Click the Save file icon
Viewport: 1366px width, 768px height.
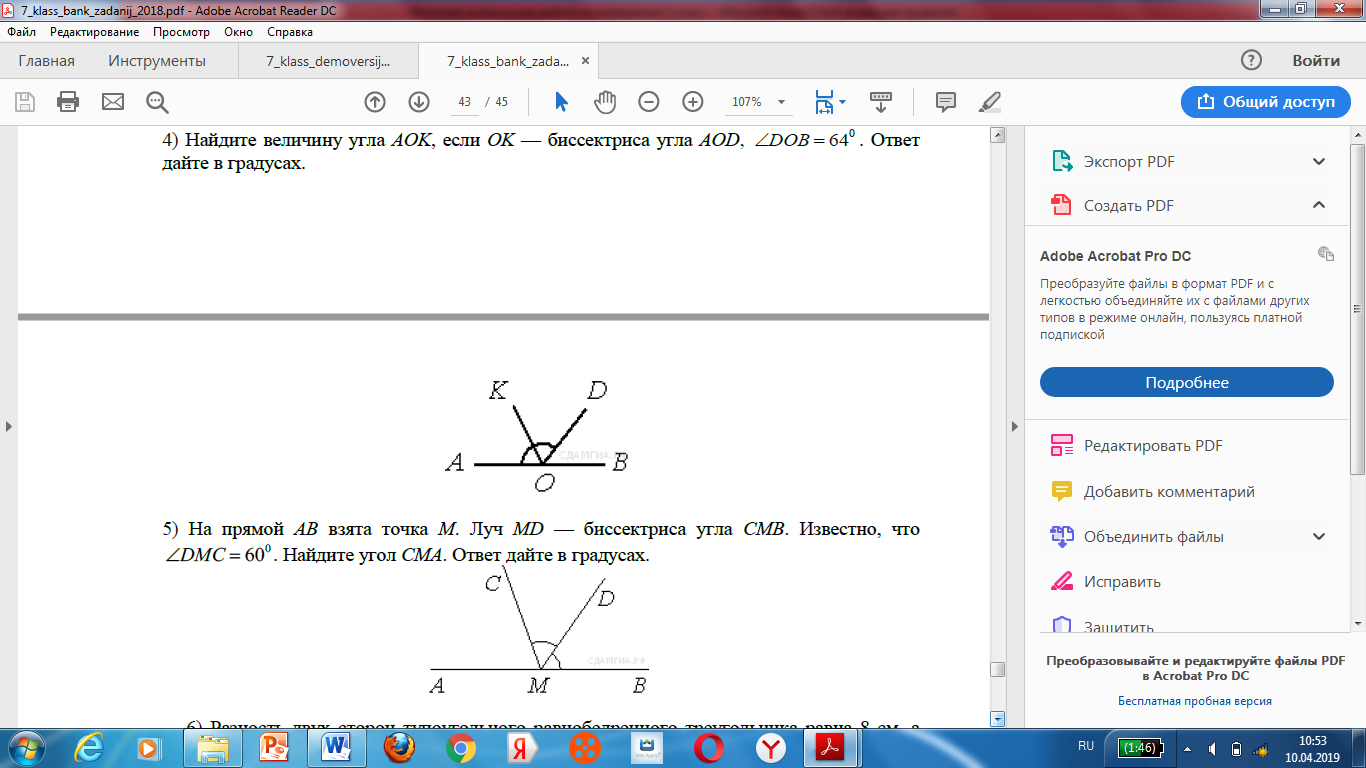point(25,102)
